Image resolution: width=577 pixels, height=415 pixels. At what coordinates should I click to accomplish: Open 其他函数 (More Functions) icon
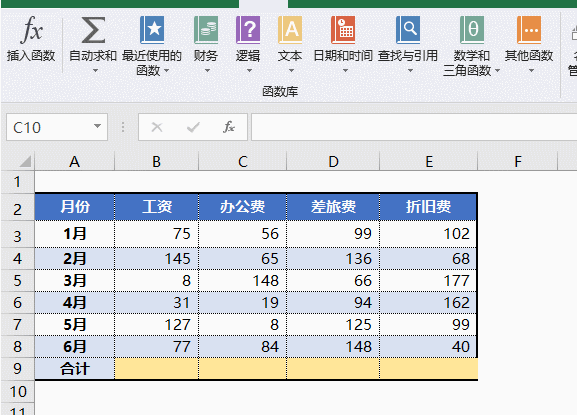[x=529, y=30]
